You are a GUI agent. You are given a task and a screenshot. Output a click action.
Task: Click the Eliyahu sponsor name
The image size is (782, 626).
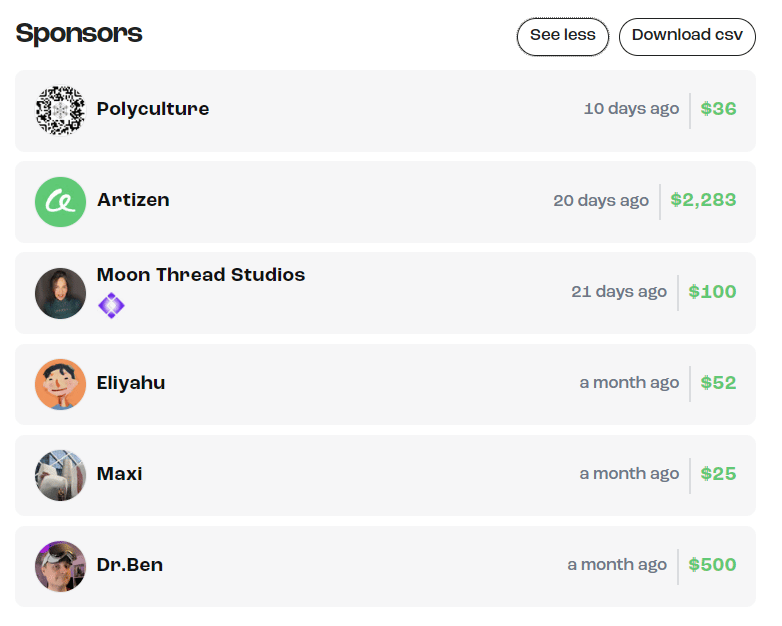coord(131,383)
